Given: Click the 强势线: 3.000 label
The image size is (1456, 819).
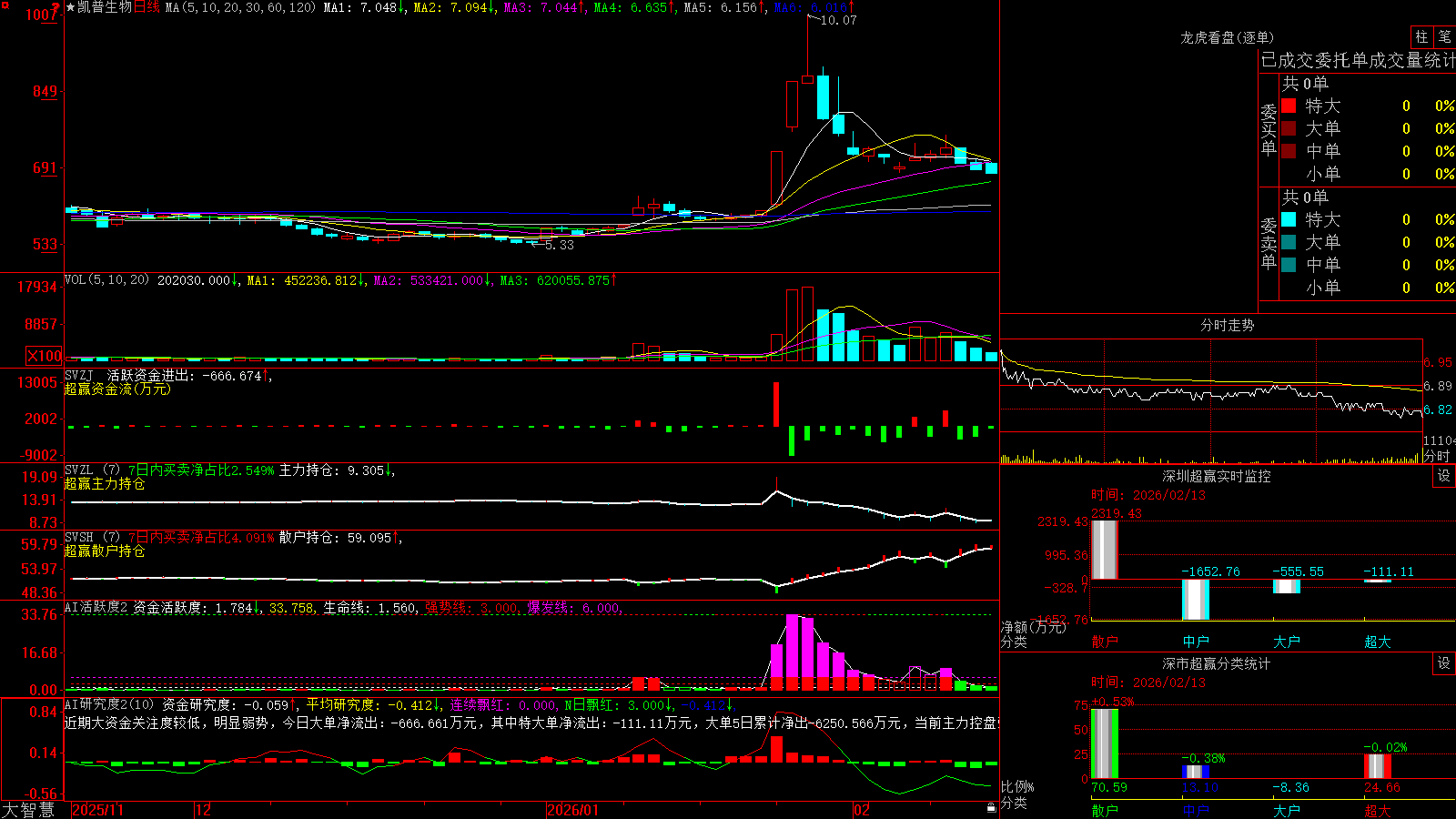Looking at the screenshot, I should pyautogui.click(x=471, y=607).
